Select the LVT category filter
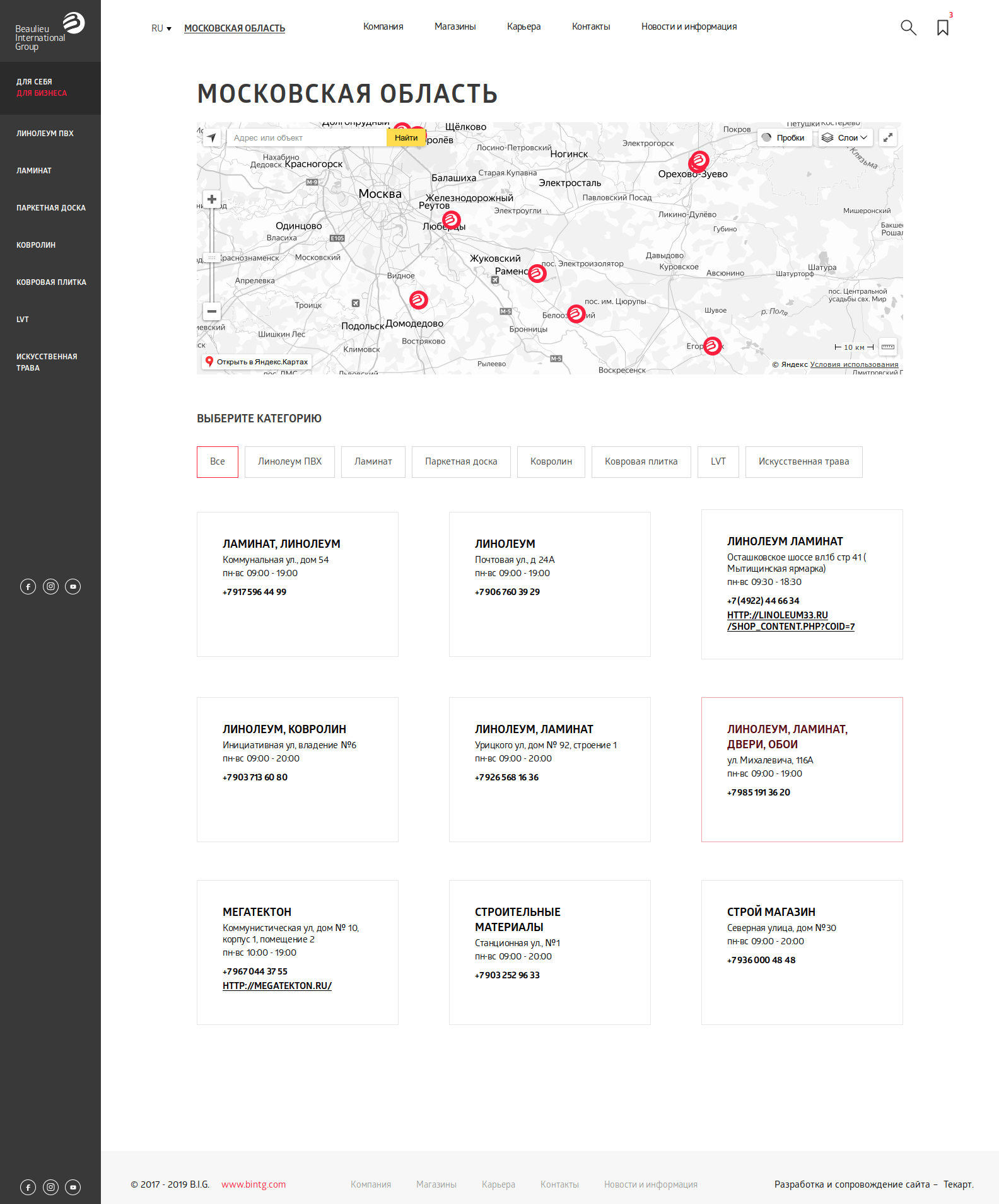 click(718, 462)
